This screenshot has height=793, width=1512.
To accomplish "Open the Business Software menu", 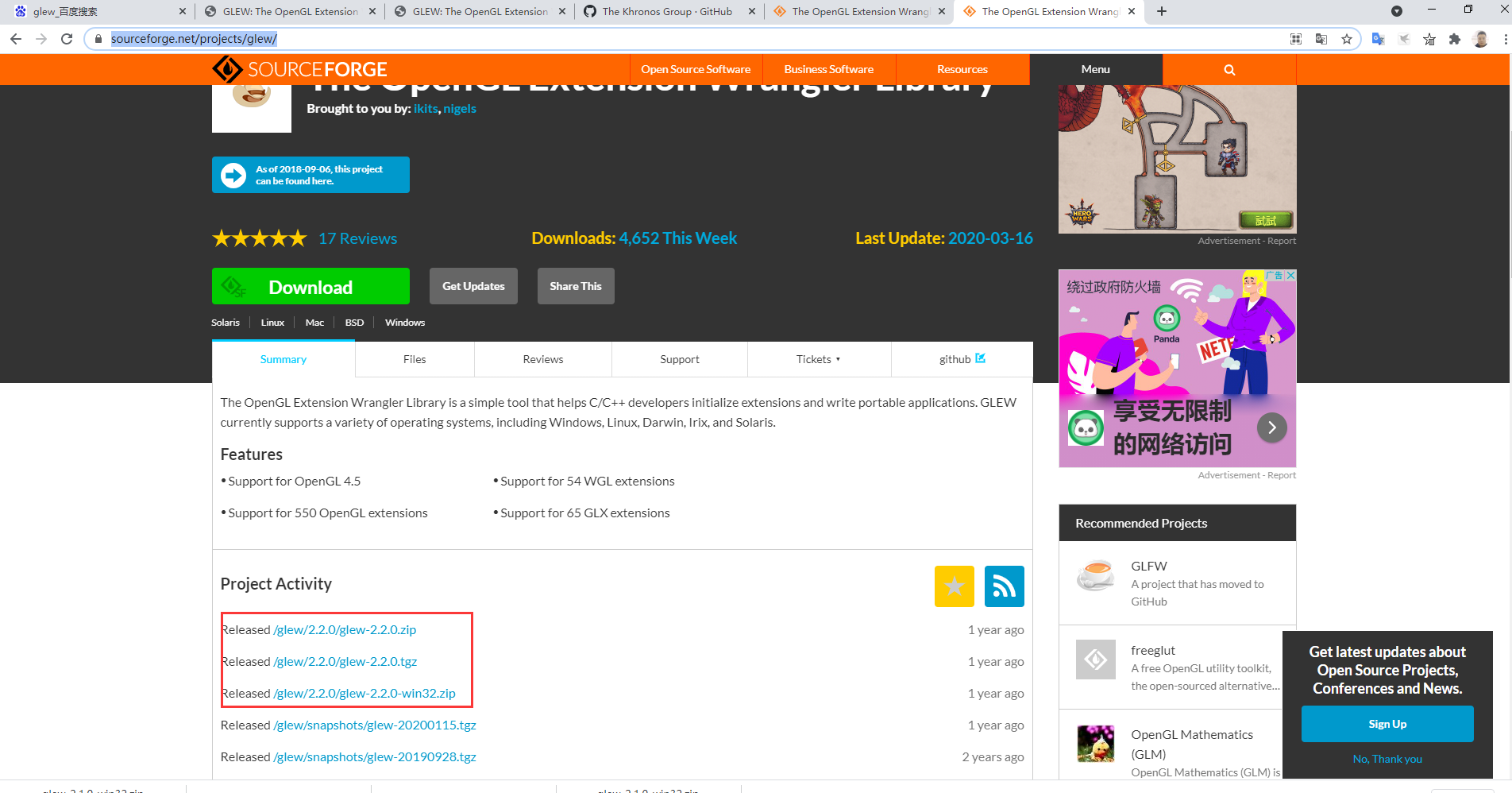I will point(829,70).
